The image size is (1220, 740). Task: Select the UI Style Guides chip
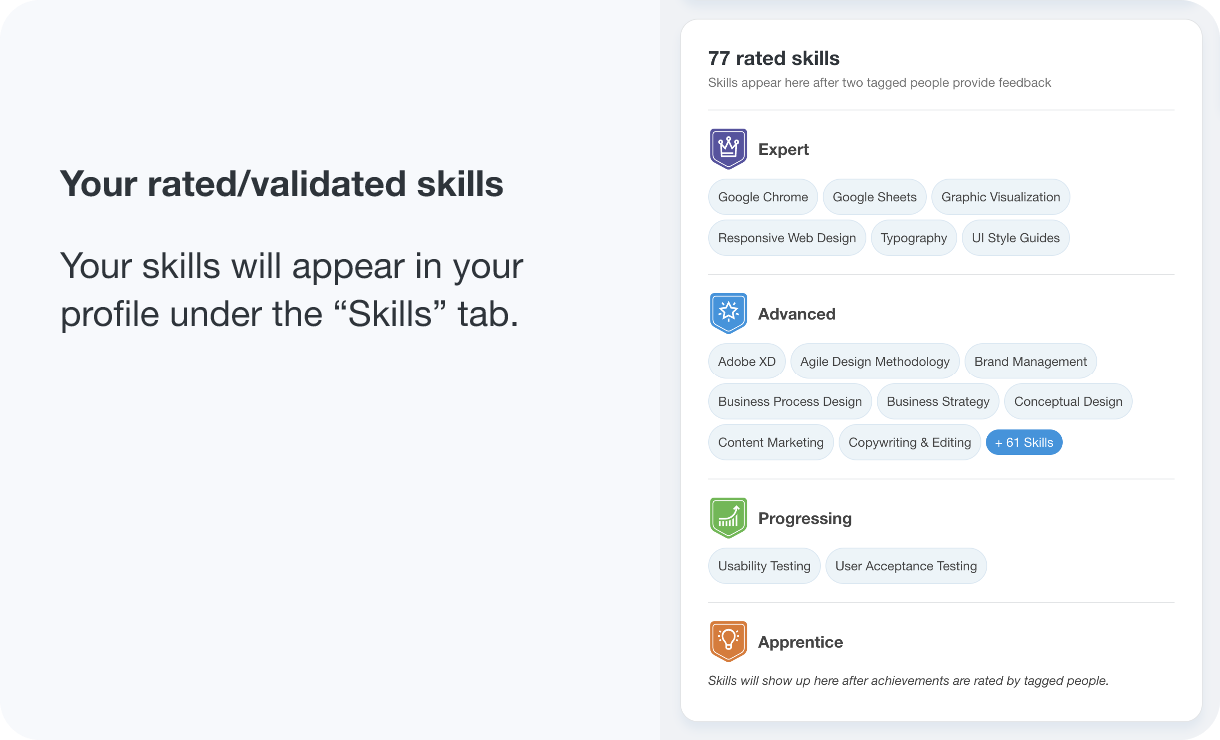pos(1016,238)
